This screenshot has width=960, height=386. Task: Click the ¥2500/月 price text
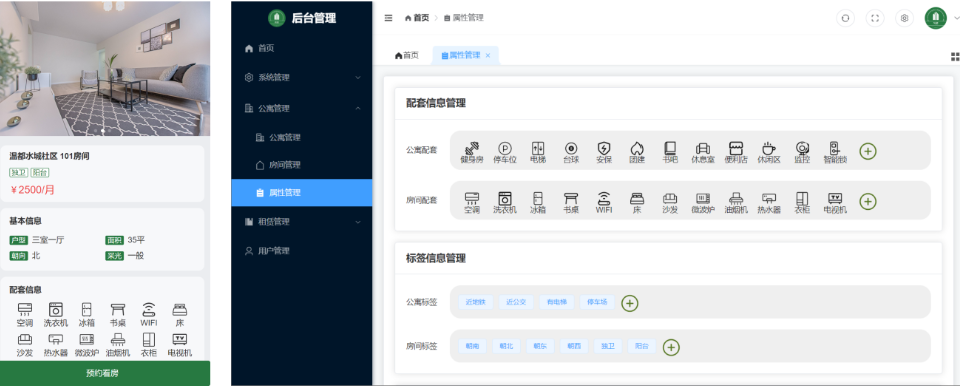(32, 190)
